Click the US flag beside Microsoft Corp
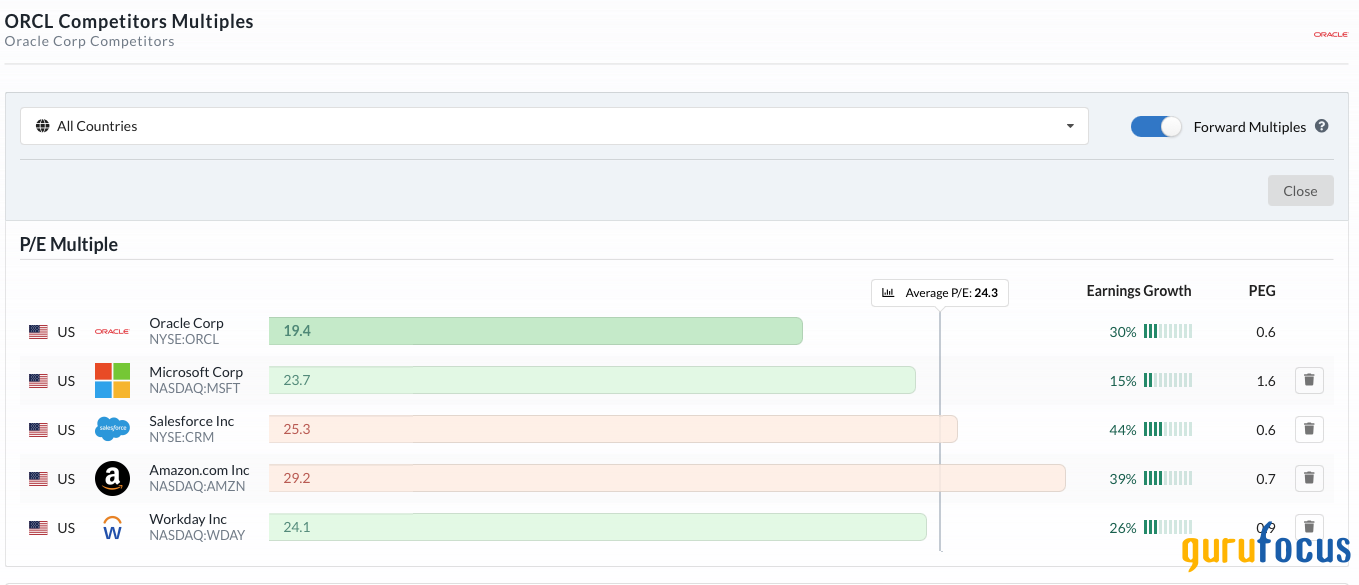1359x585 pixels. point(38,381)
